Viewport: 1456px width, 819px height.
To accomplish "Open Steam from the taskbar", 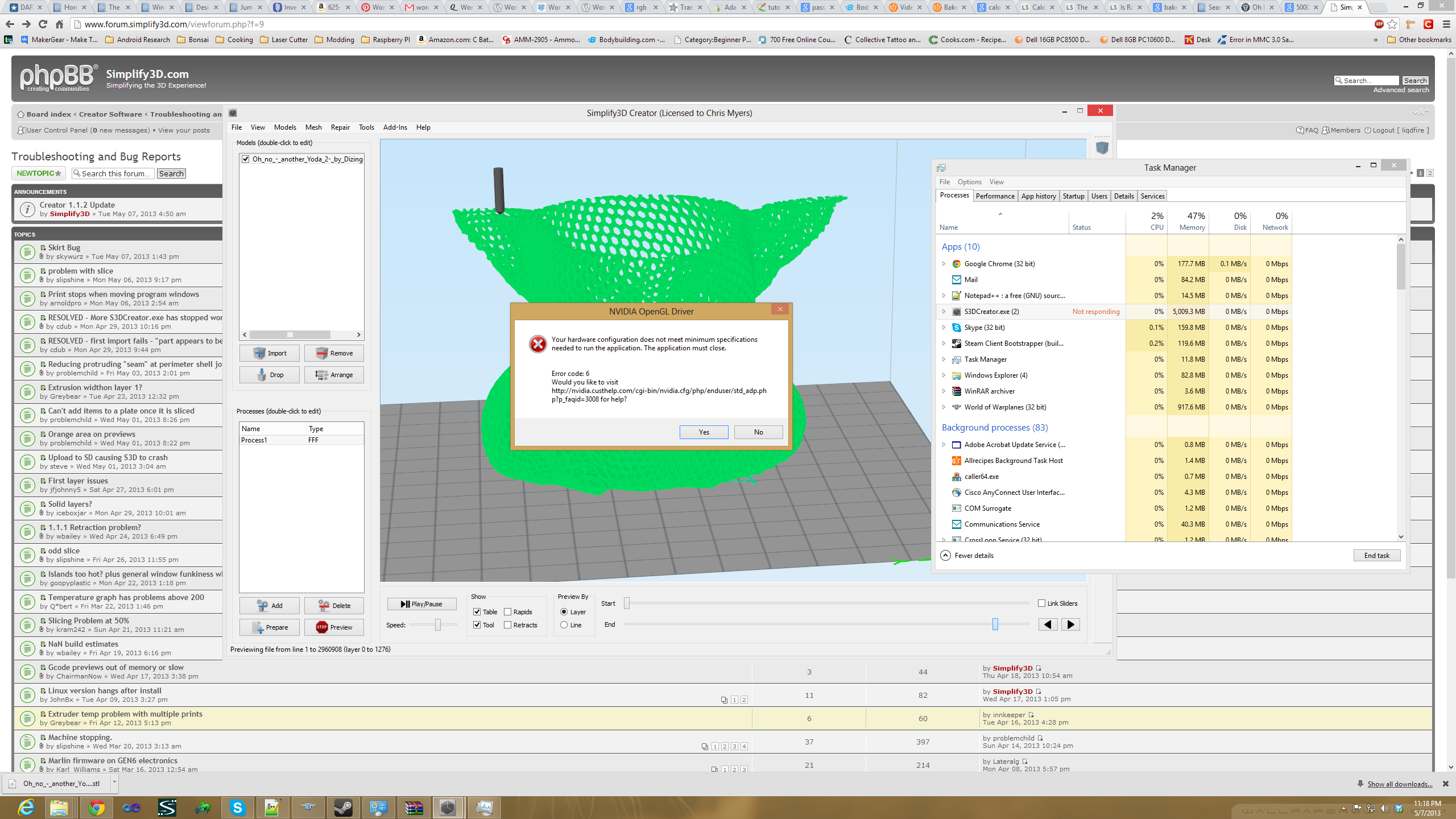I will point(343,807).
